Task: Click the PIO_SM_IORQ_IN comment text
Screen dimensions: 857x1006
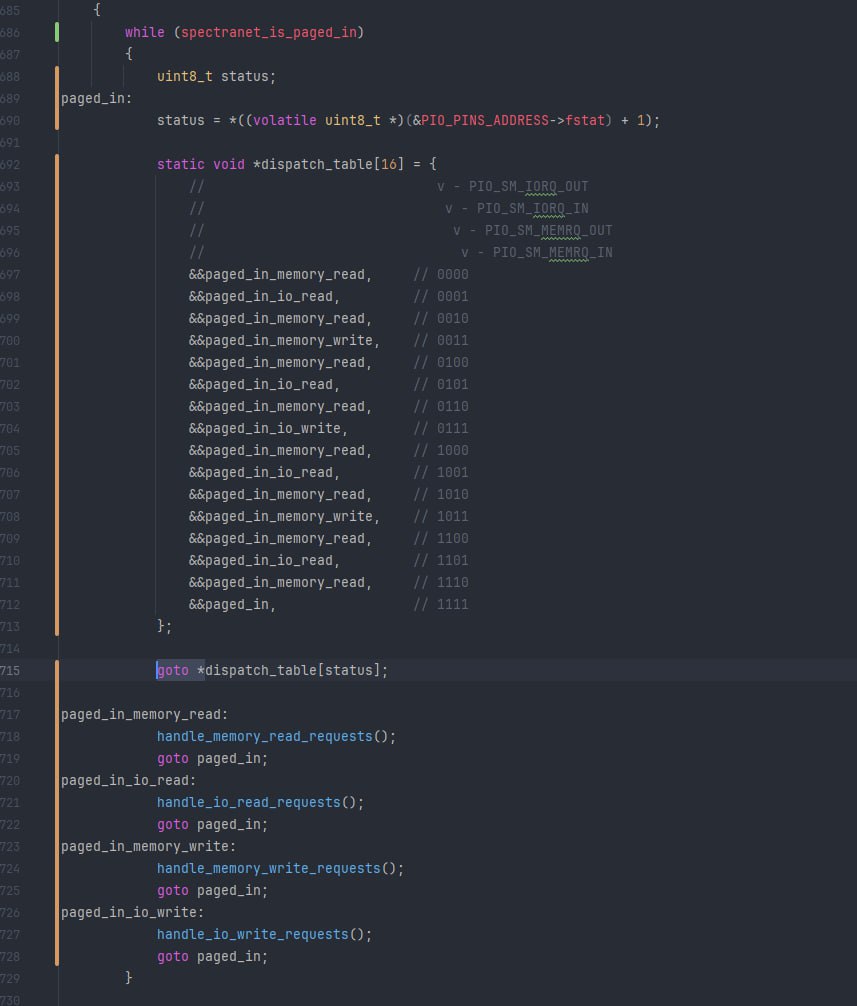Action: pos(532,209)
